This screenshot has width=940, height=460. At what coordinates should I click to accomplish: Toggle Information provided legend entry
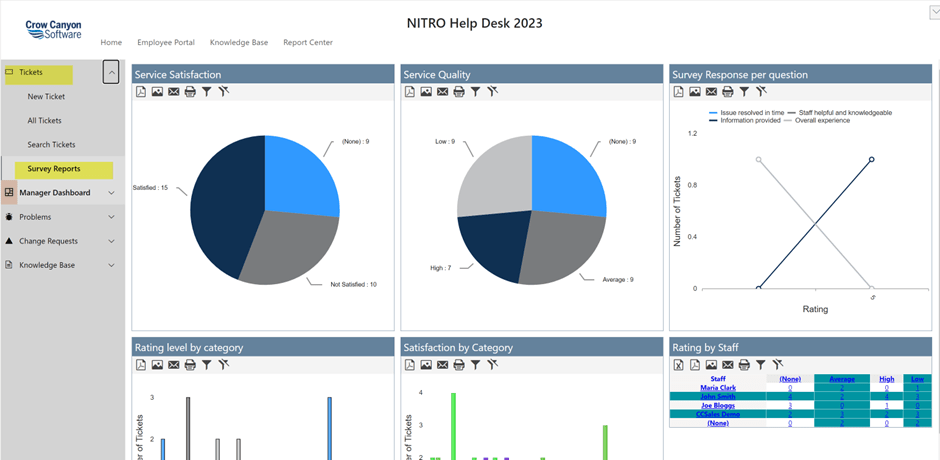(745, 121)
